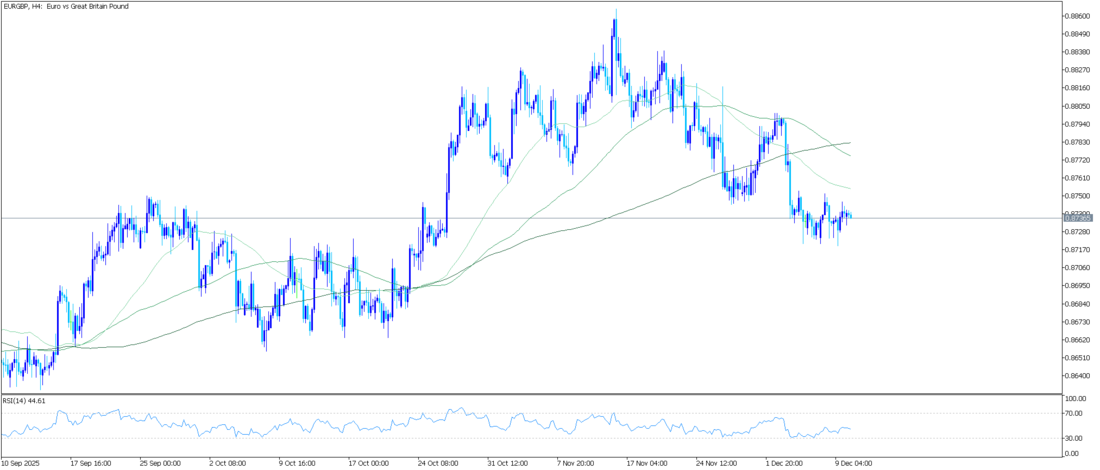Screen dimensions: 1100x470
Task: Click the EURGBP, H4 chart title
Action: 66,6
